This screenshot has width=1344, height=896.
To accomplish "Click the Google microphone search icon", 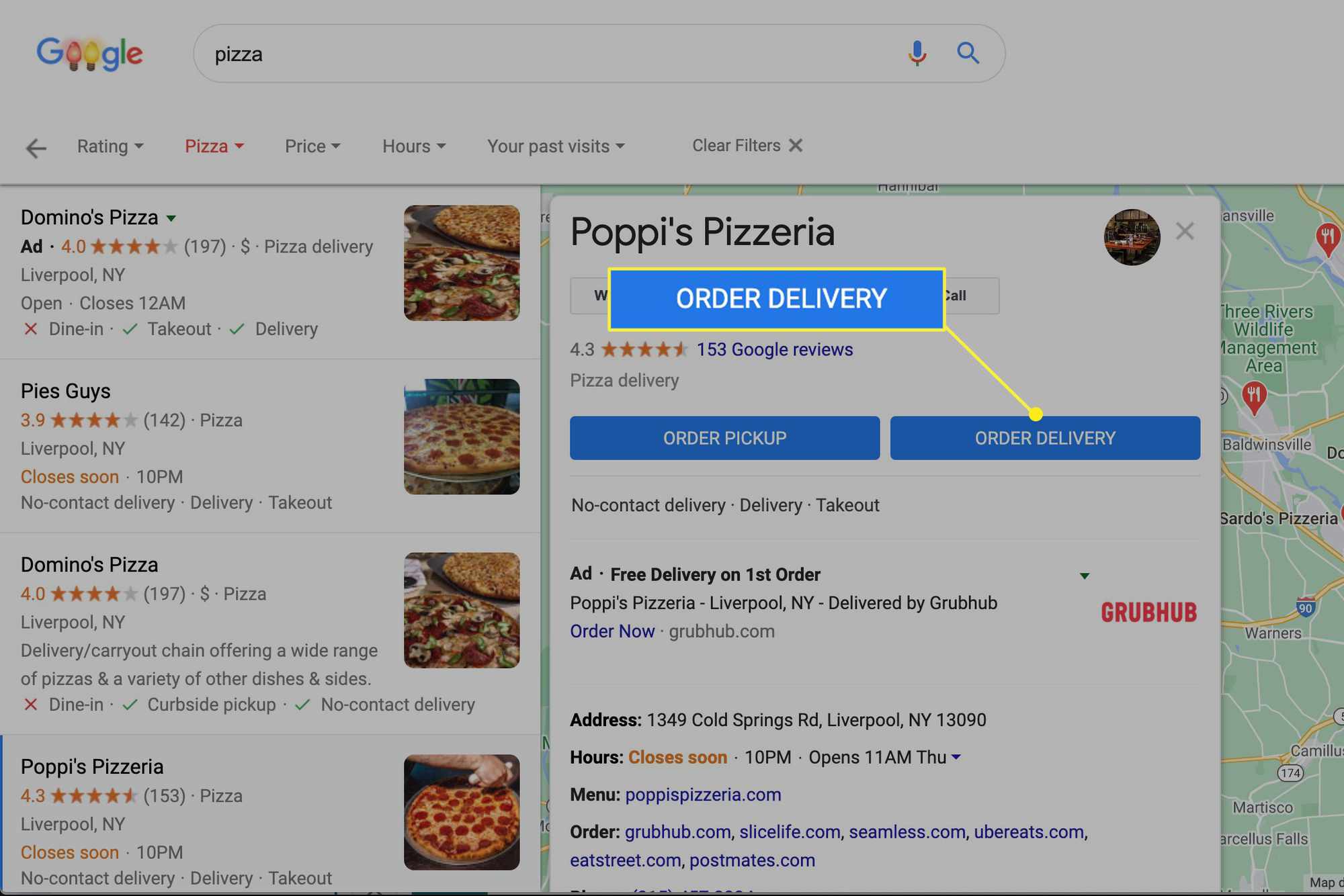I will click(x=915, y=54).
